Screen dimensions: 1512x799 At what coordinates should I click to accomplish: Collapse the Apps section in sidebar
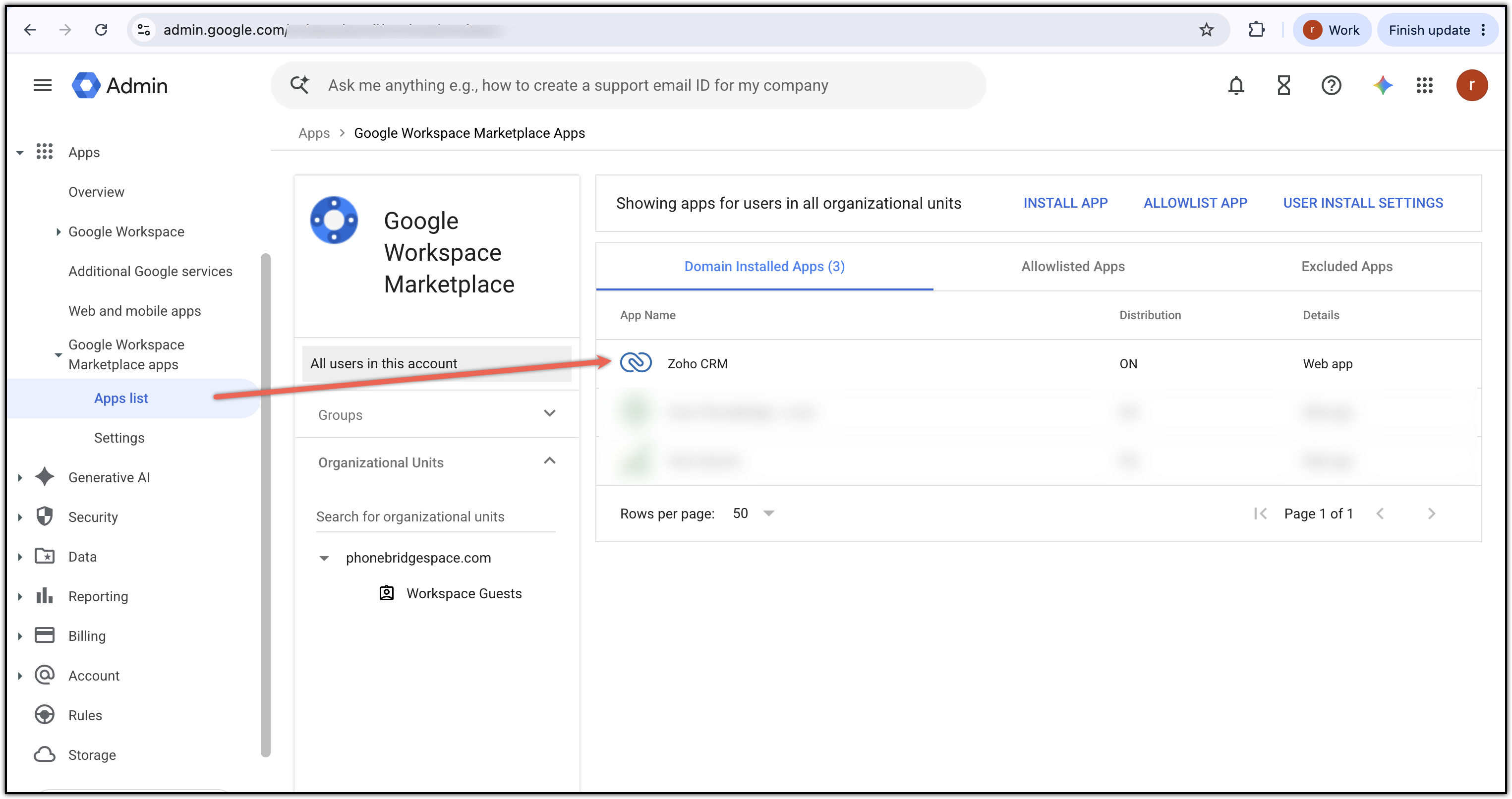(20, 153)
